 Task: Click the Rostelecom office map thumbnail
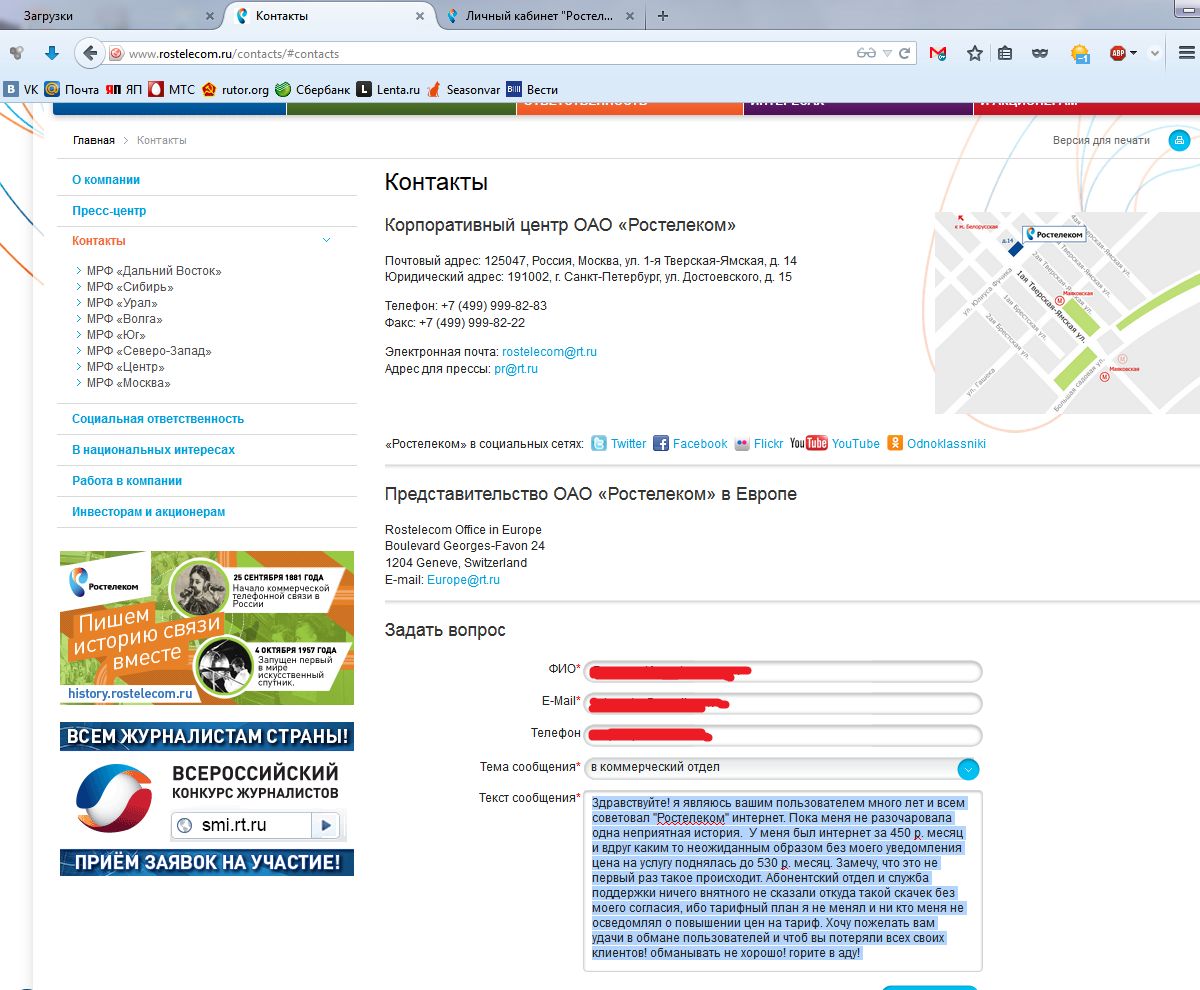pyautogui.click(x=1067, y=313)
